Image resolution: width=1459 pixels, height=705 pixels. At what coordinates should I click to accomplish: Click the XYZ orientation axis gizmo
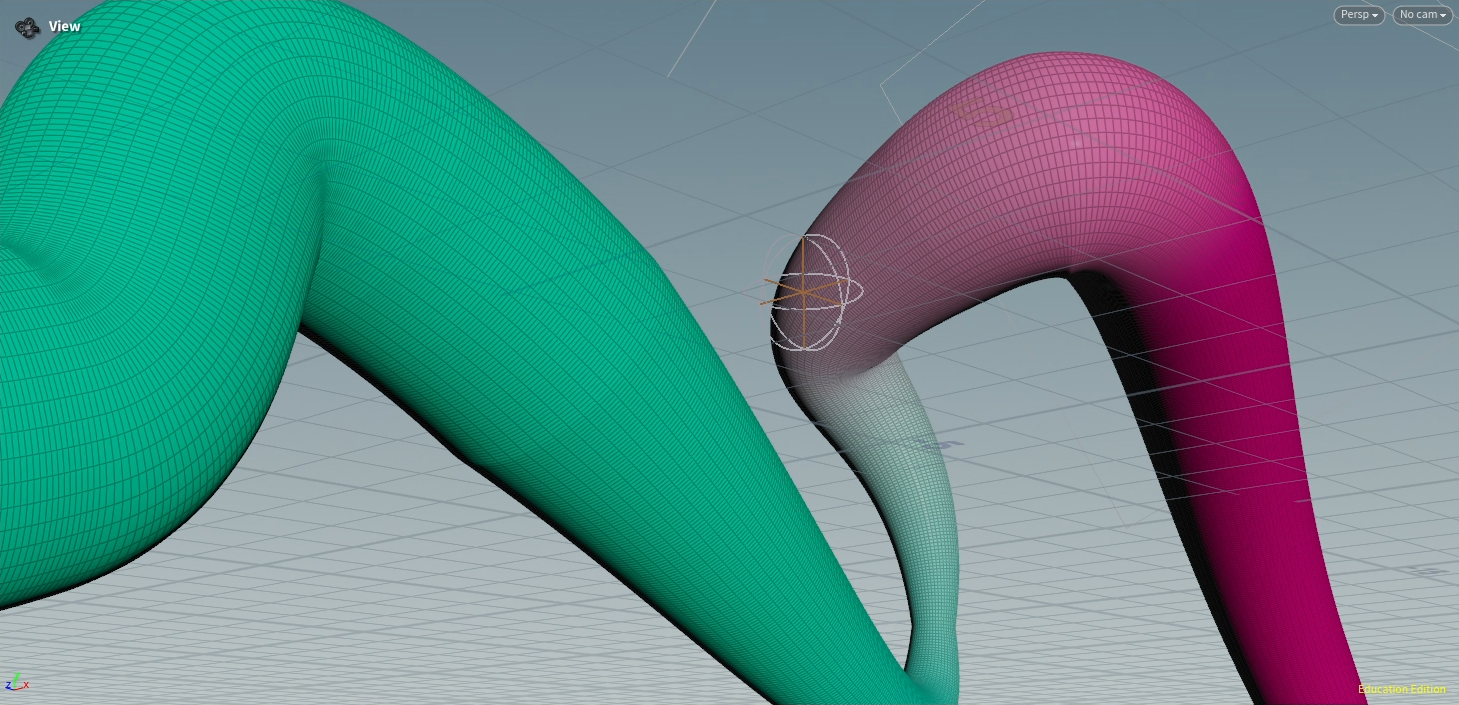(15, 684)
